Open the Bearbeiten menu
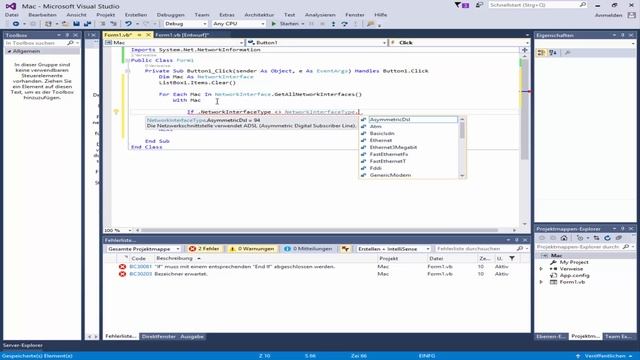Viewport: 640px width, 360px height. point(42,15)
